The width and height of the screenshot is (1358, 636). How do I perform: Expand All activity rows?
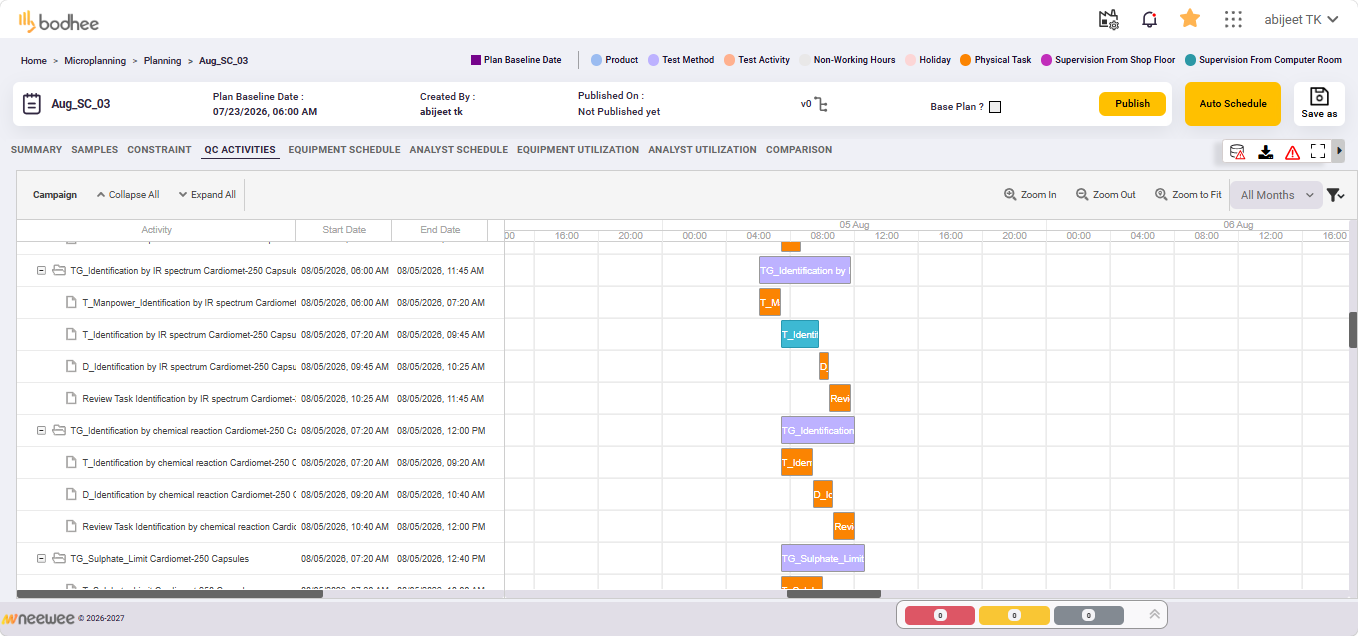click(x=207, y=195)
